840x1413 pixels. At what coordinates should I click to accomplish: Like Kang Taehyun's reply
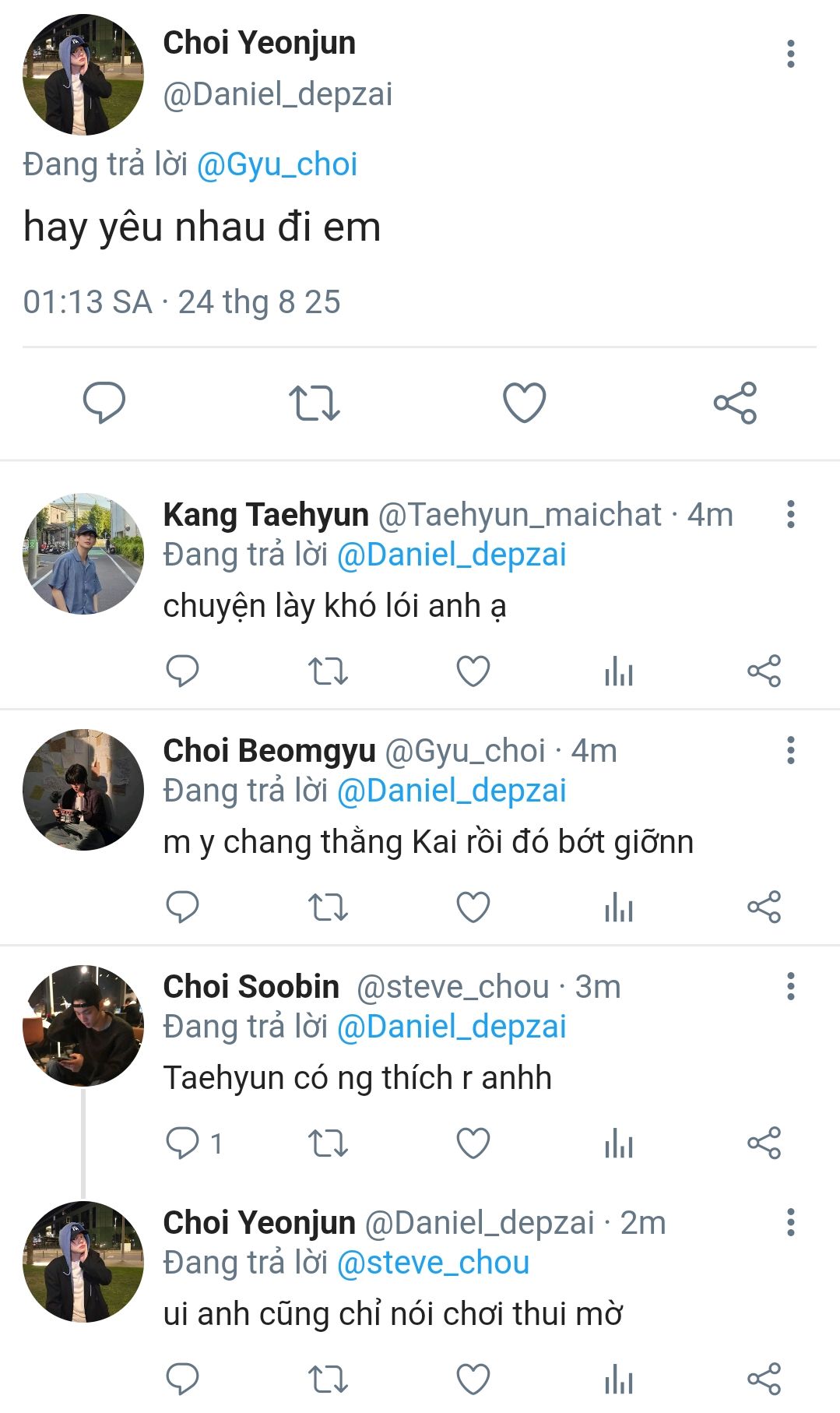[x=473, y=671]
